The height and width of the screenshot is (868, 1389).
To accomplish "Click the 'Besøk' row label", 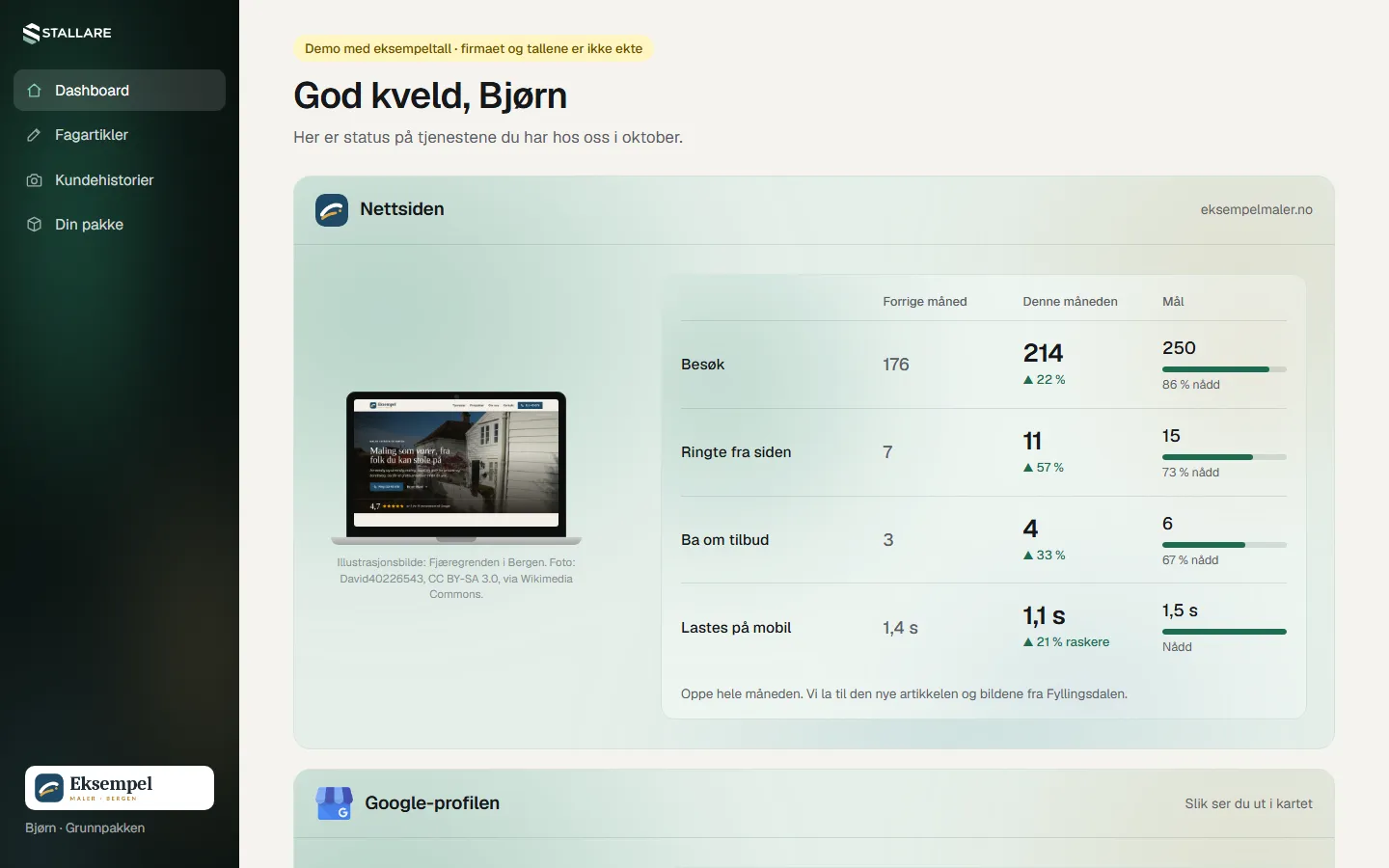I will (x=702, y=365).
